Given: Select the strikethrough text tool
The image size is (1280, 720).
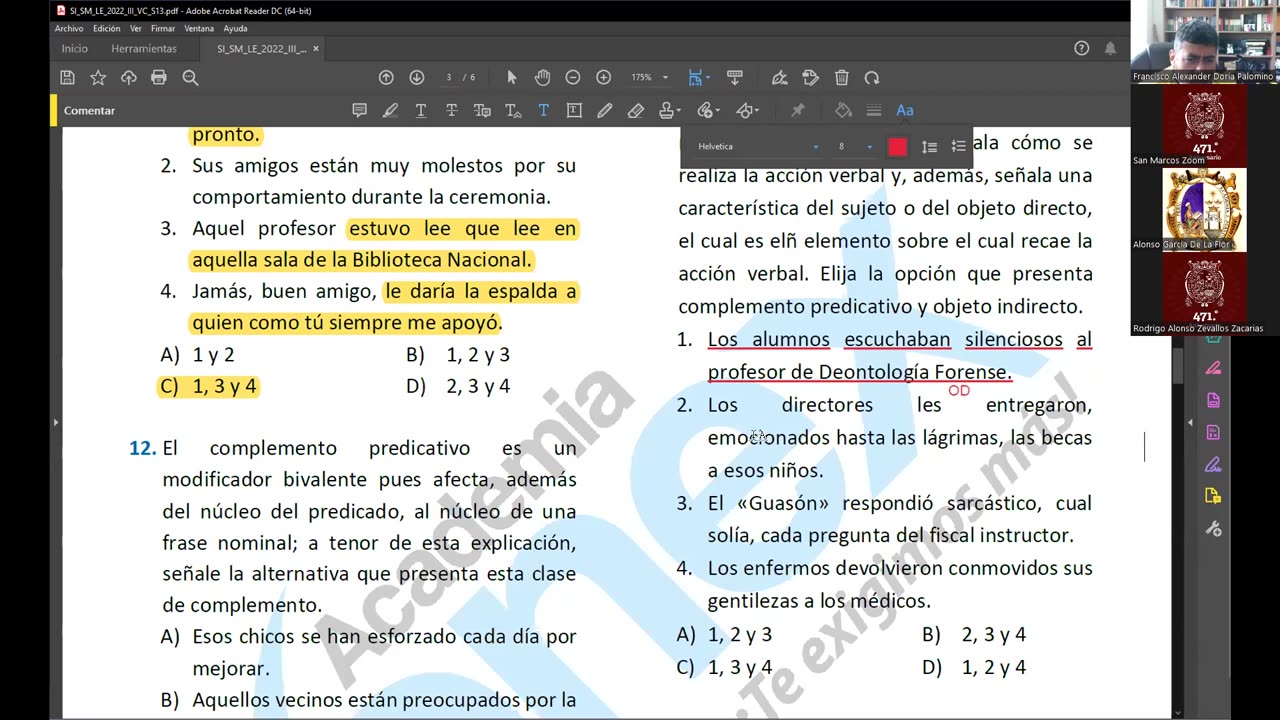Looking at the screenshot, I should point(452,111).
